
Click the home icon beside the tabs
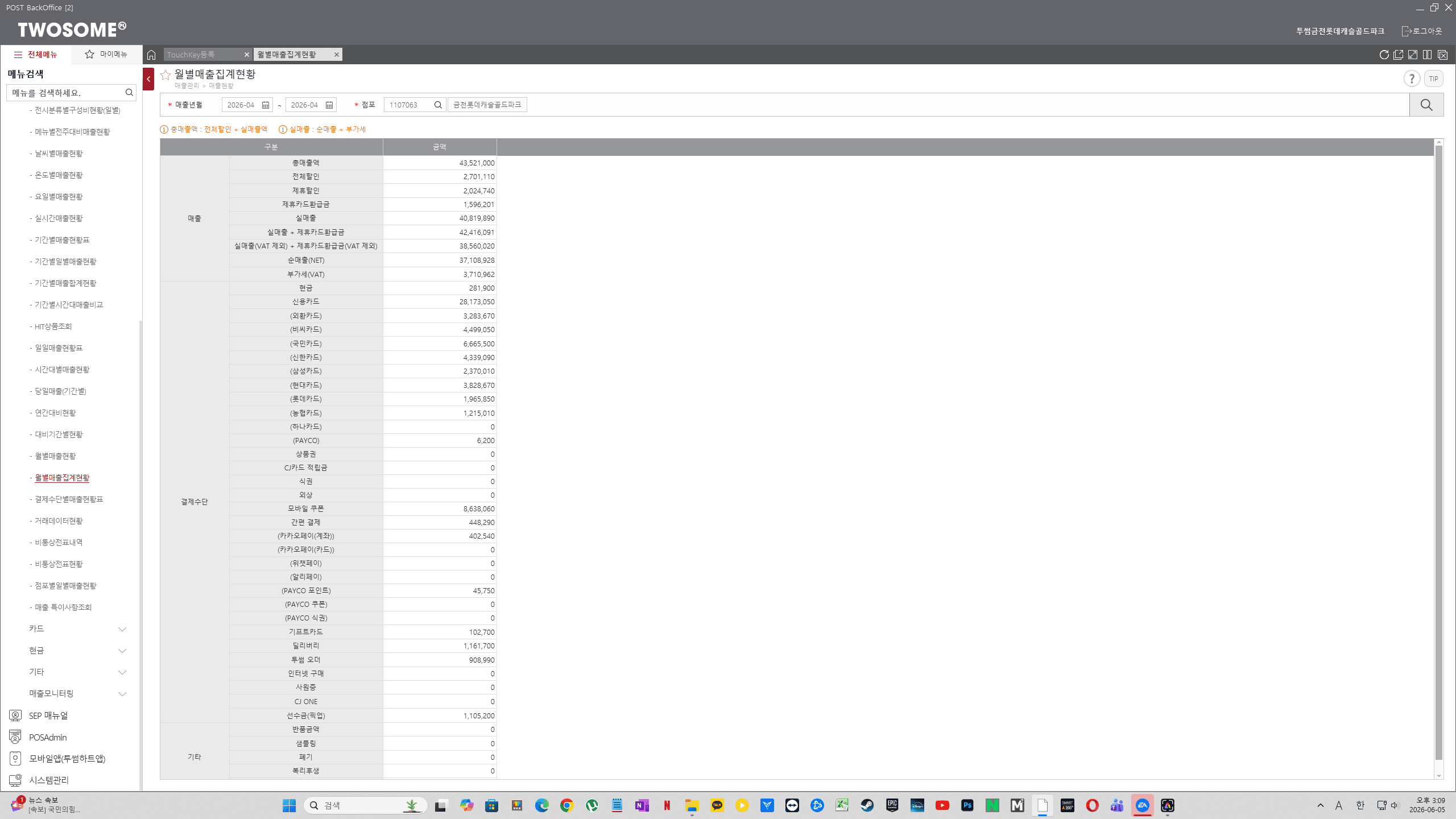[151, 55]
